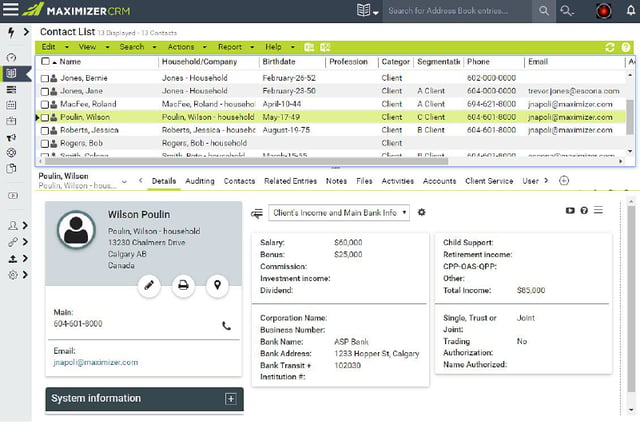The height and width of the screenshot is (436, 640).
Task: Open the details panel list-lines menu icon
Action: pyautogui.click(x=598, y=210)
